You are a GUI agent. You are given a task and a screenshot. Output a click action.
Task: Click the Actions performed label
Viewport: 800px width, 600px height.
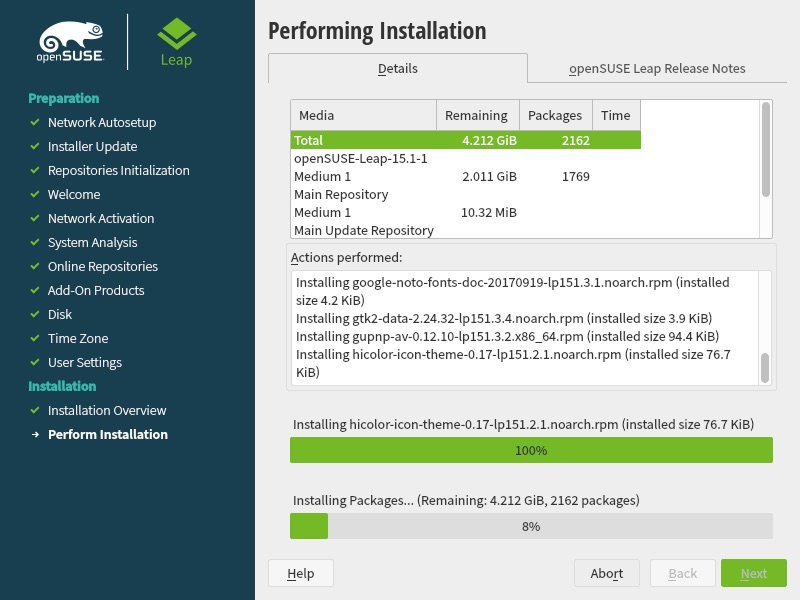[346, 258]
